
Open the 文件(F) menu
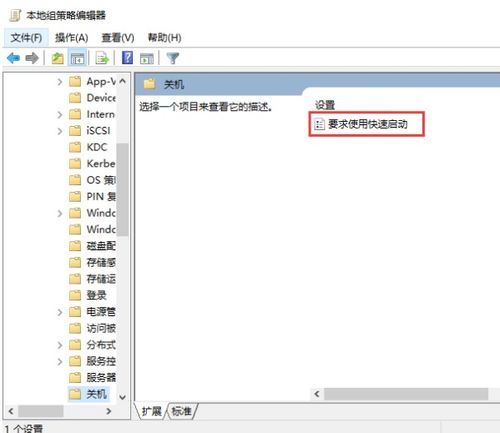coord(26,38)
